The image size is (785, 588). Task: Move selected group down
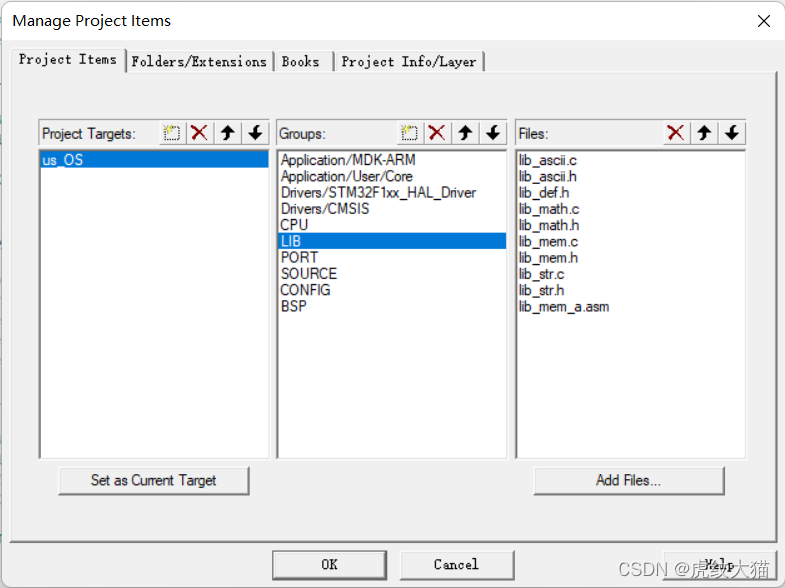tap(493, 133)
